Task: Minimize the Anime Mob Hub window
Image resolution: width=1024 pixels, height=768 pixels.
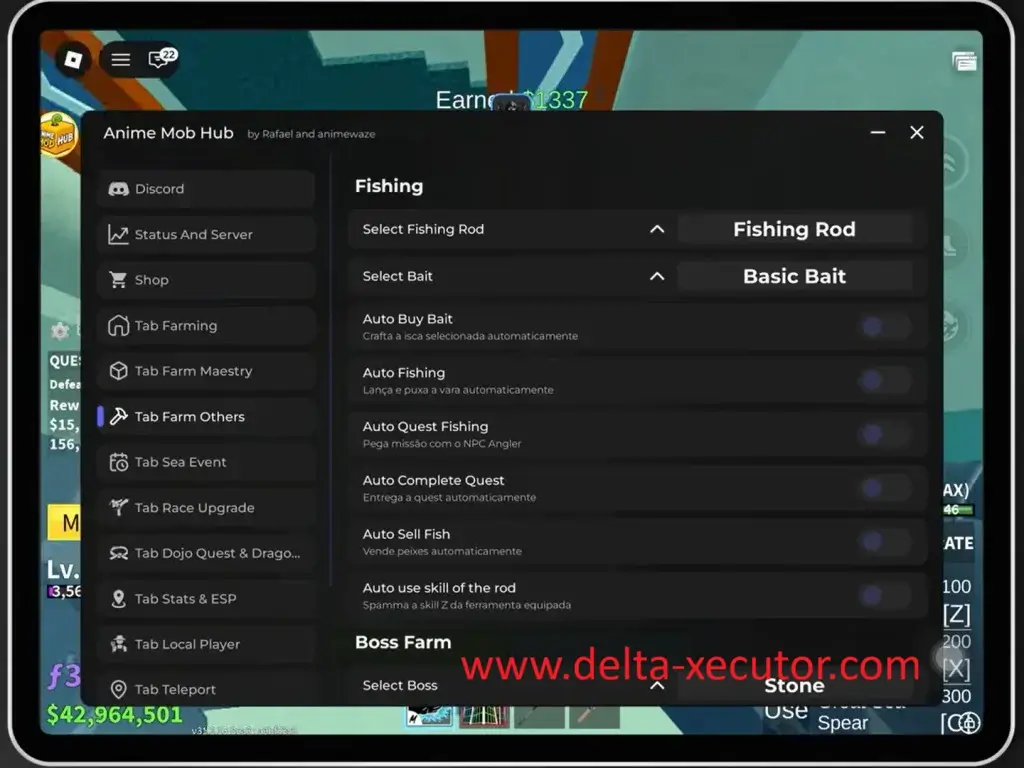Action: [878, 133]
